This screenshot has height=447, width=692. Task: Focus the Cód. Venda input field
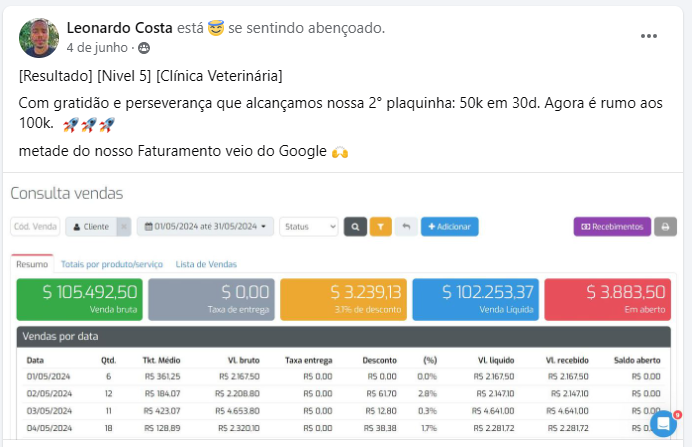point(35,227)
